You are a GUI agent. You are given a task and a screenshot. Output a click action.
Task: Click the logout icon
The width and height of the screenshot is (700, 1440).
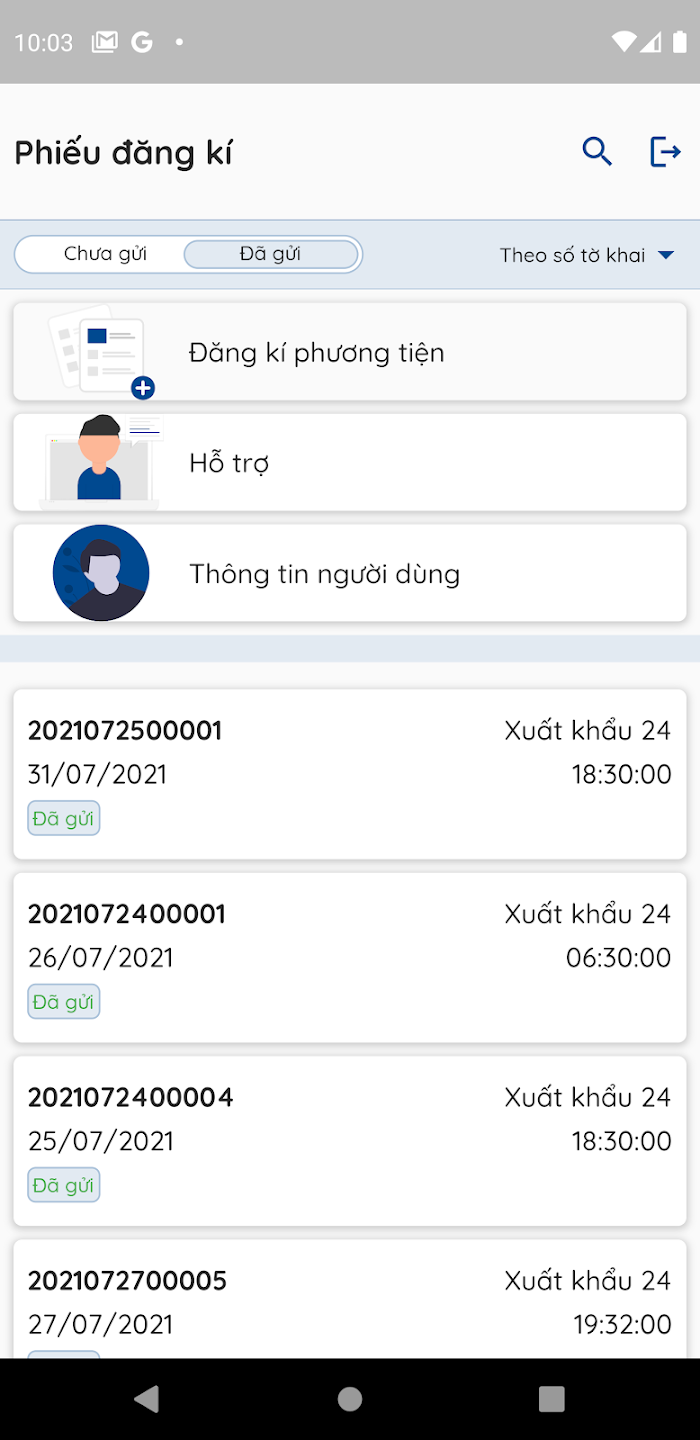click(x=664, y=151)
